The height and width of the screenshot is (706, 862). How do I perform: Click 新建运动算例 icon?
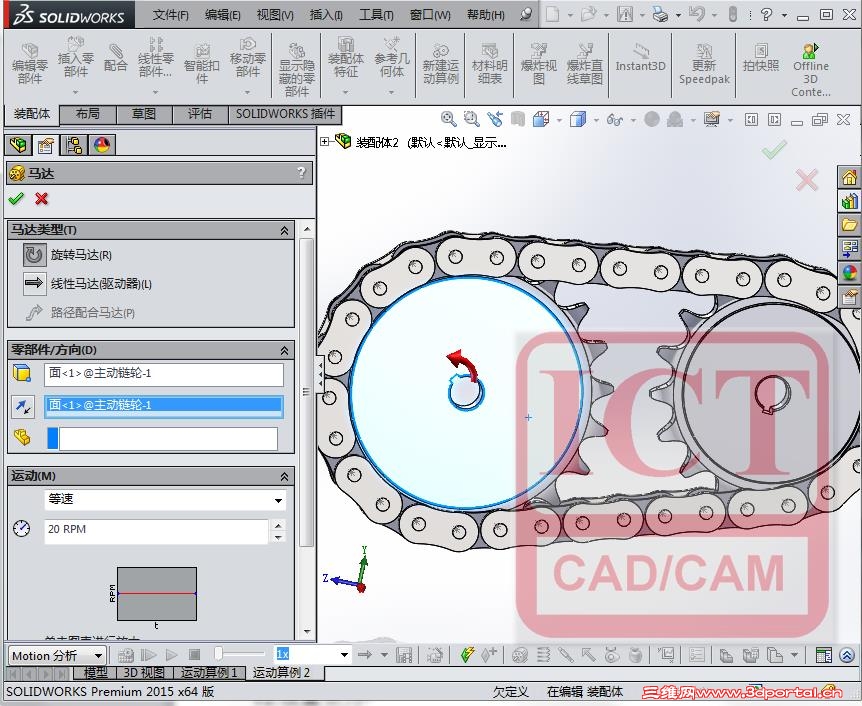[x=441, y=64]
